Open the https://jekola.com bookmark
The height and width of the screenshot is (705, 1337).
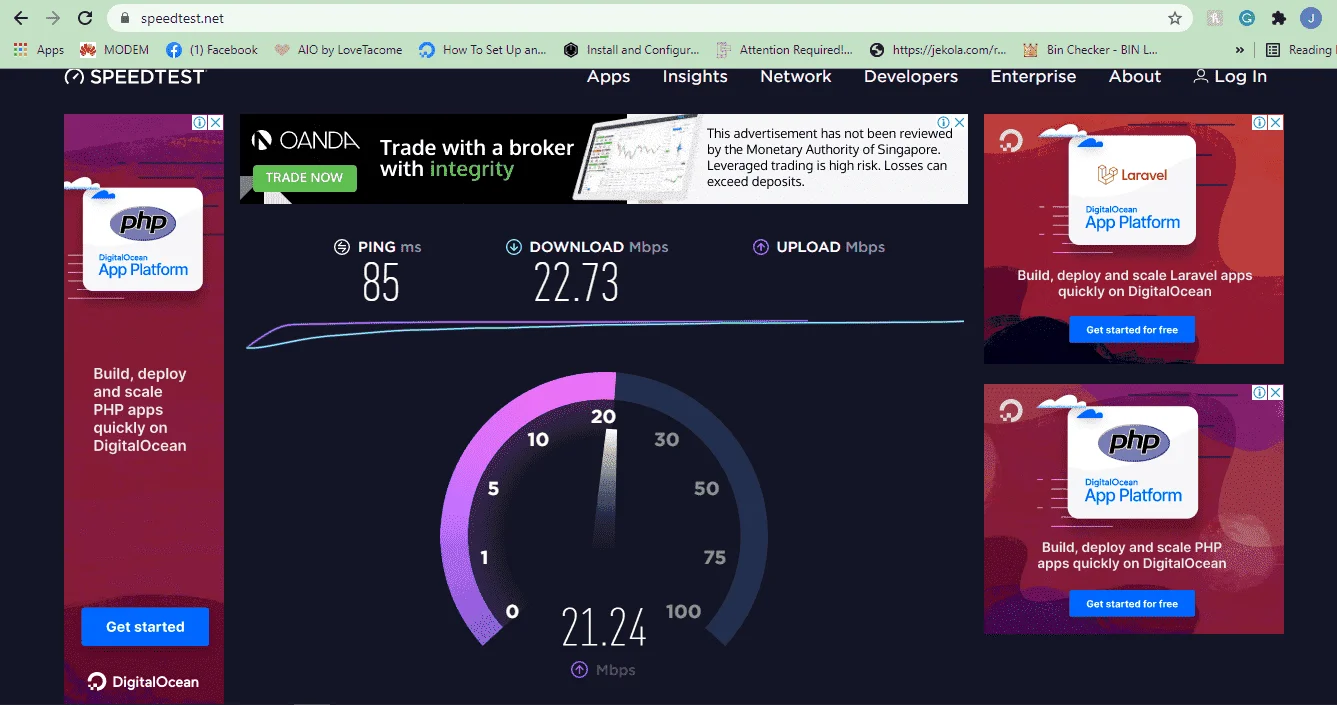938,50
